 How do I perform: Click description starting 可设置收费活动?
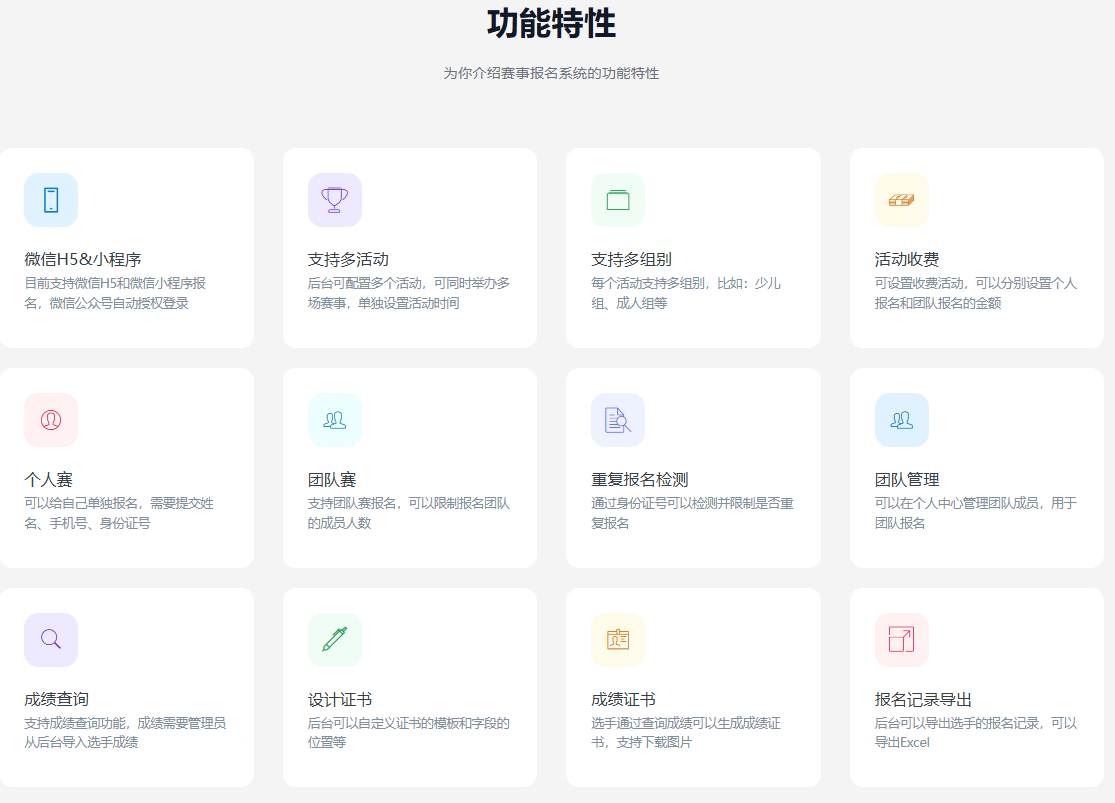976,293
